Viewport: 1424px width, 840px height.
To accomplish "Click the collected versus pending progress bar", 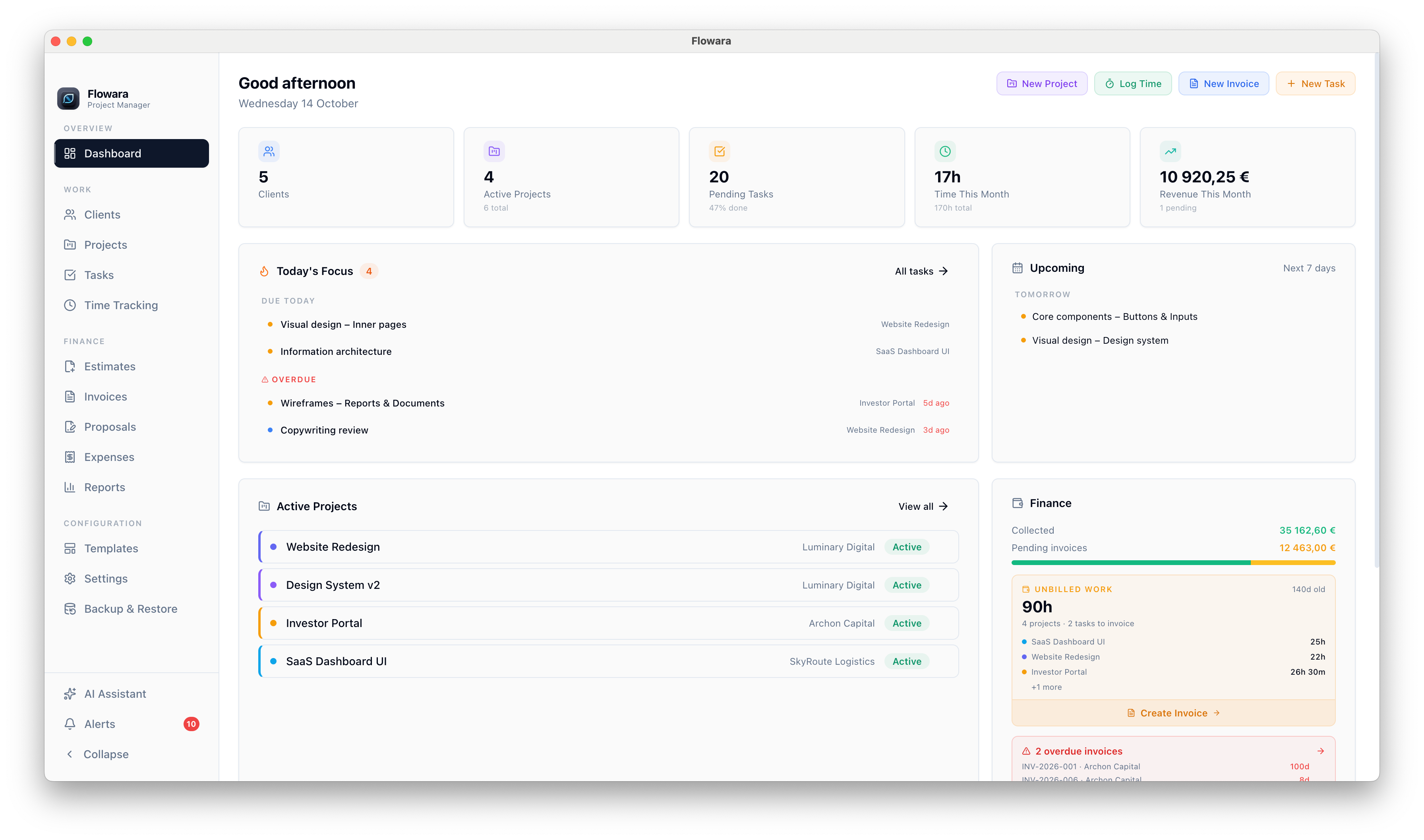I will tap(1173, 563).
